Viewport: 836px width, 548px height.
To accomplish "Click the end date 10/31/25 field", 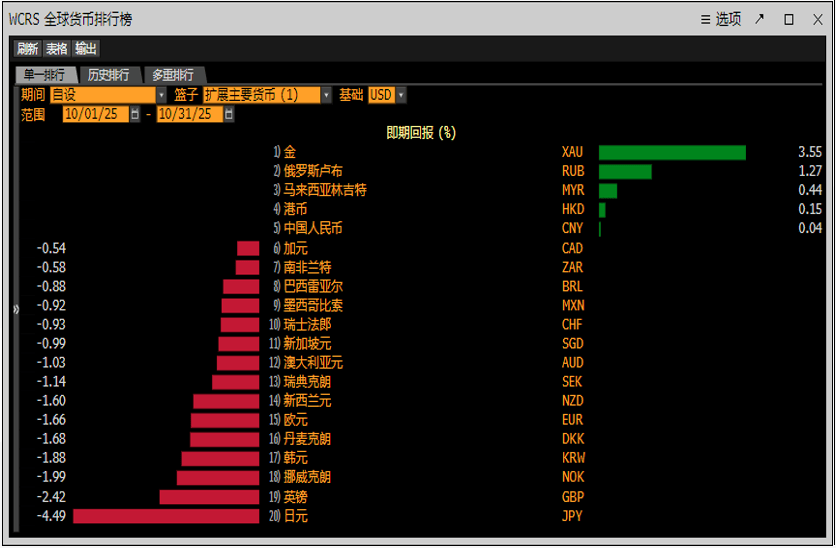I will [x=189, y=114].
